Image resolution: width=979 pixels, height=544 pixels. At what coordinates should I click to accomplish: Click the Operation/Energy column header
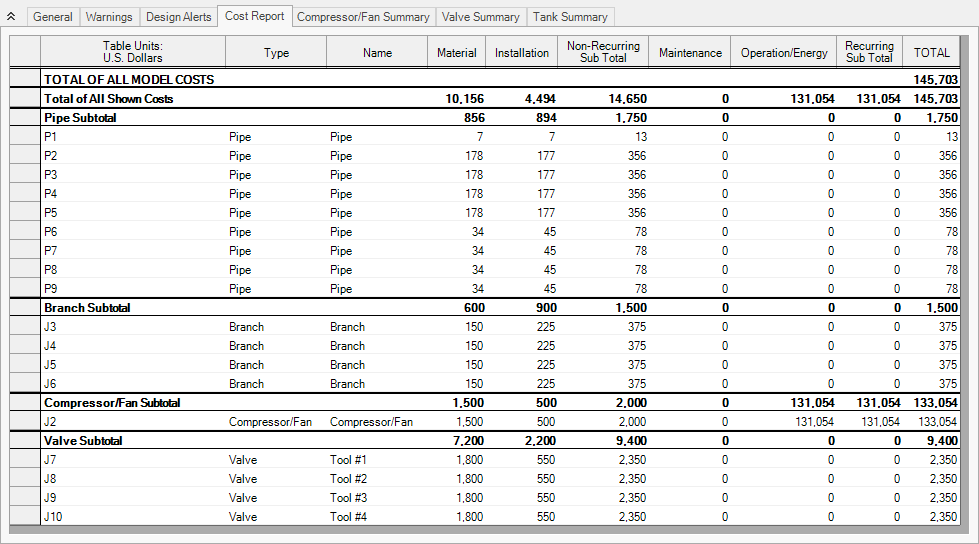784,52
